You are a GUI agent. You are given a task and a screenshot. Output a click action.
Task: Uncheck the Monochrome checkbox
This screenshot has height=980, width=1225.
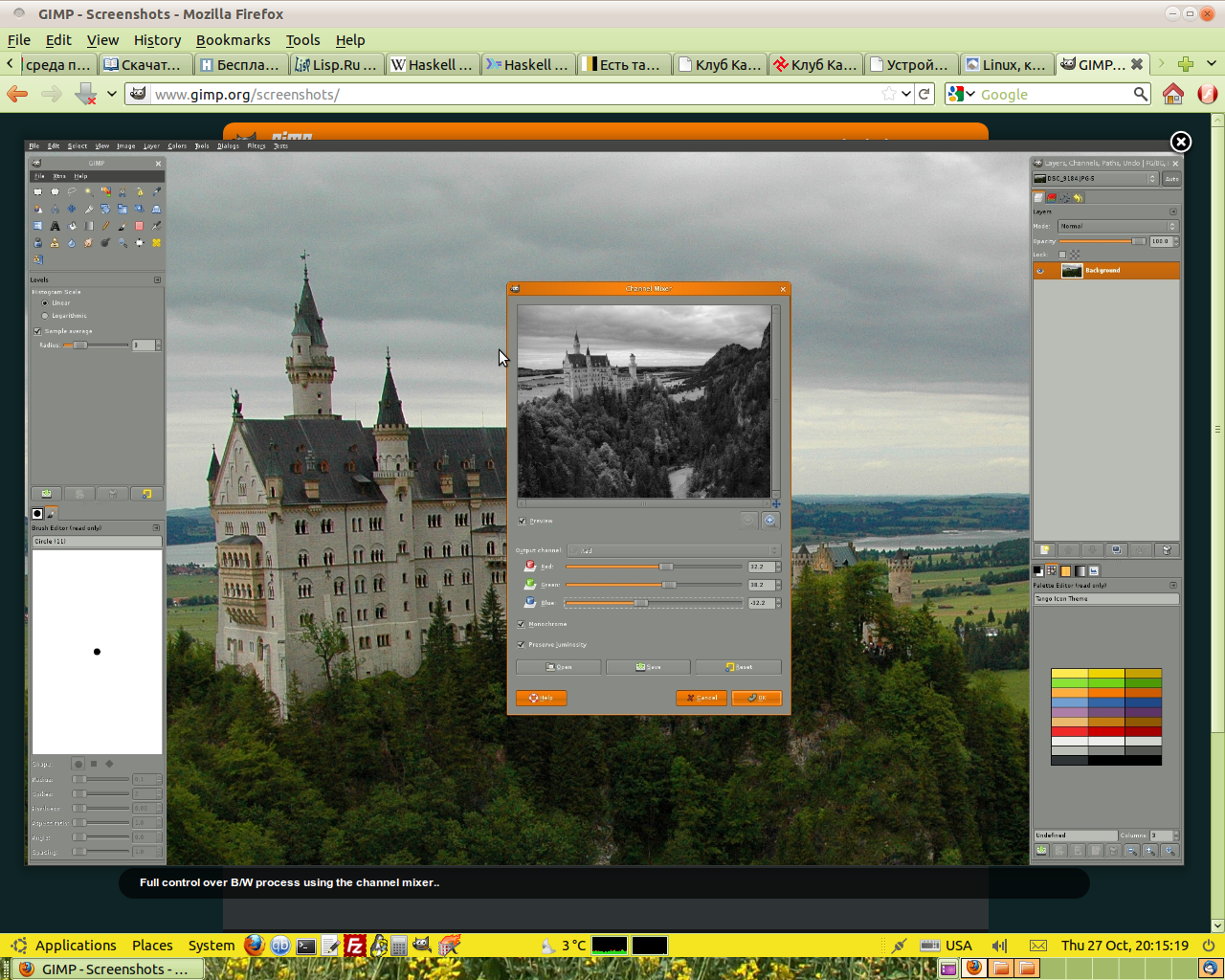click(x=523, y=624)
